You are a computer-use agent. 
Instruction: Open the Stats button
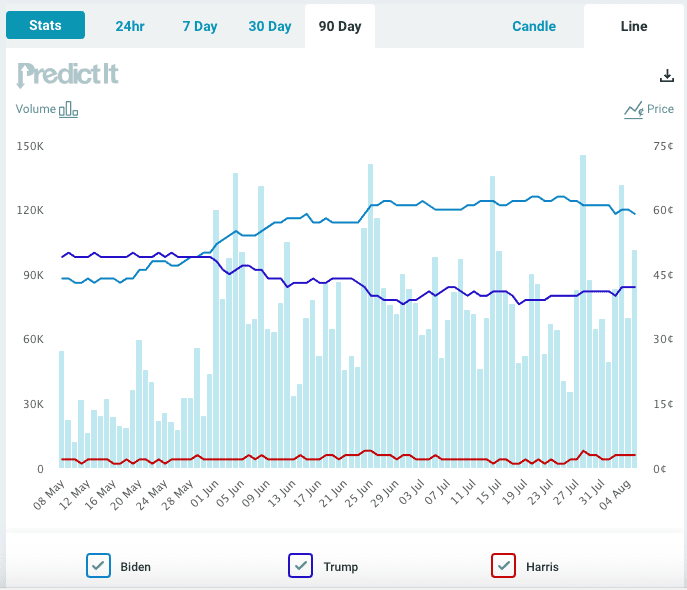pos(46,25)
